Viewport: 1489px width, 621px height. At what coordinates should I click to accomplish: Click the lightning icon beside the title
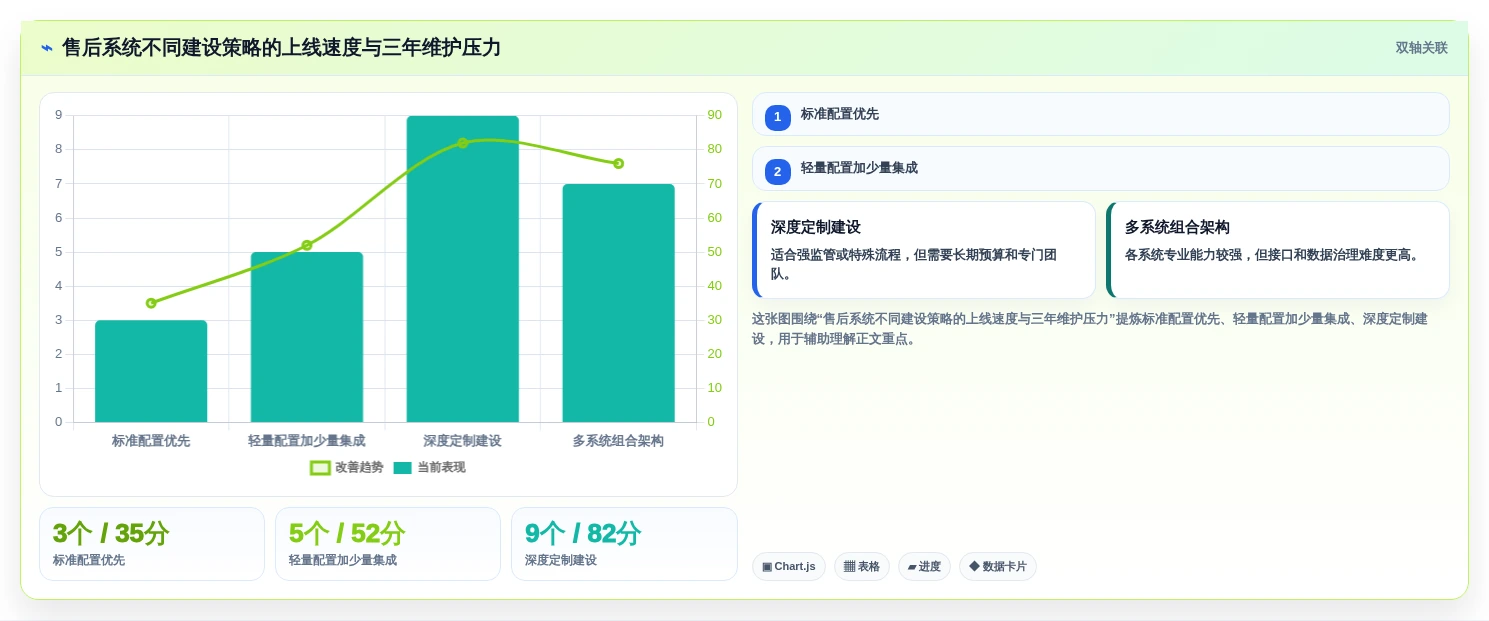[x=47, y=47]
